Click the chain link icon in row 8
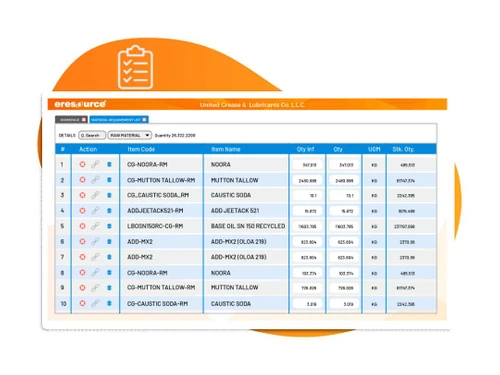 click(95, 273)
